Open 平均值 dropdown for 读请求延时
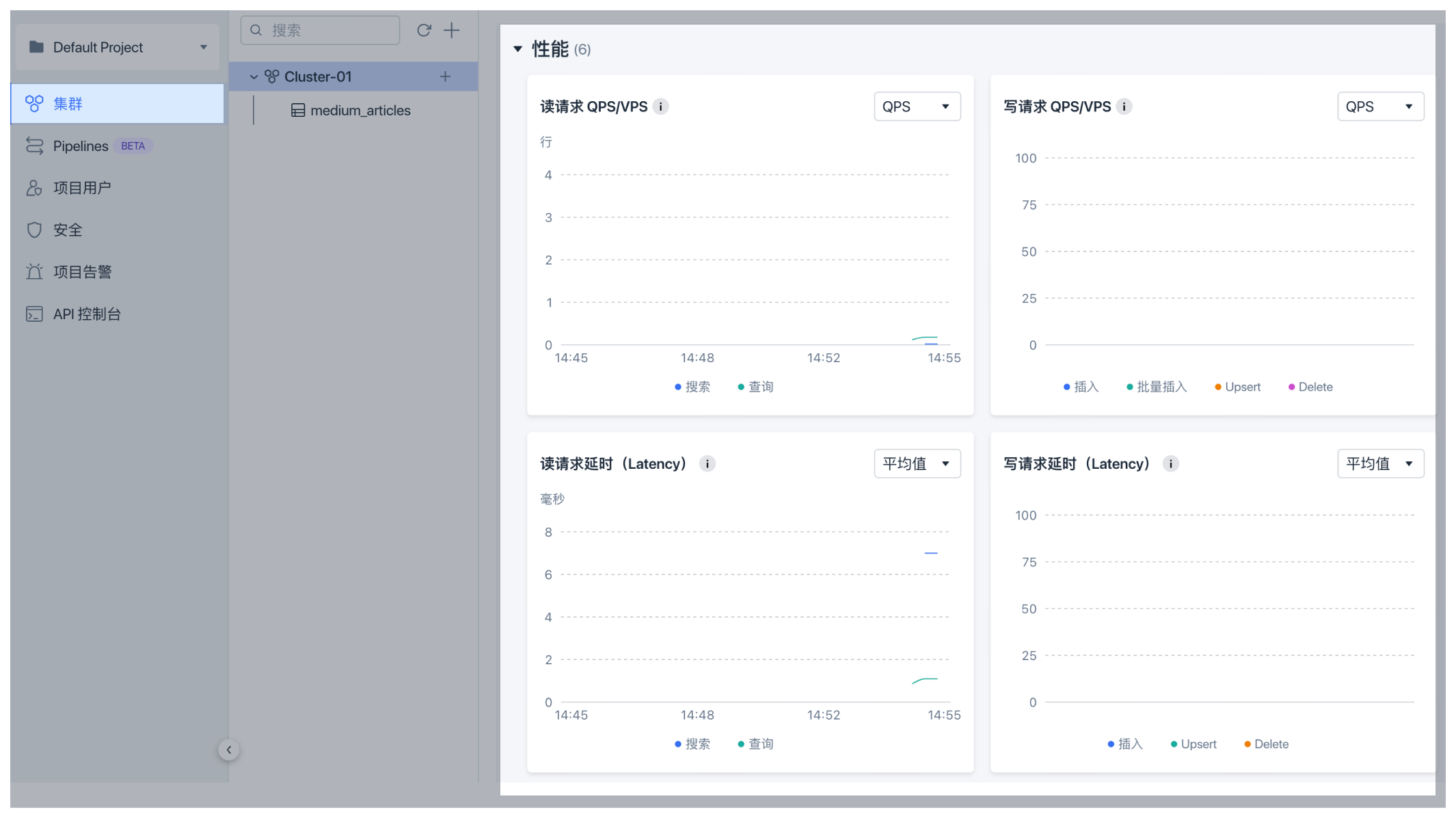1456x818 pixels. click(x=917, y=463)
